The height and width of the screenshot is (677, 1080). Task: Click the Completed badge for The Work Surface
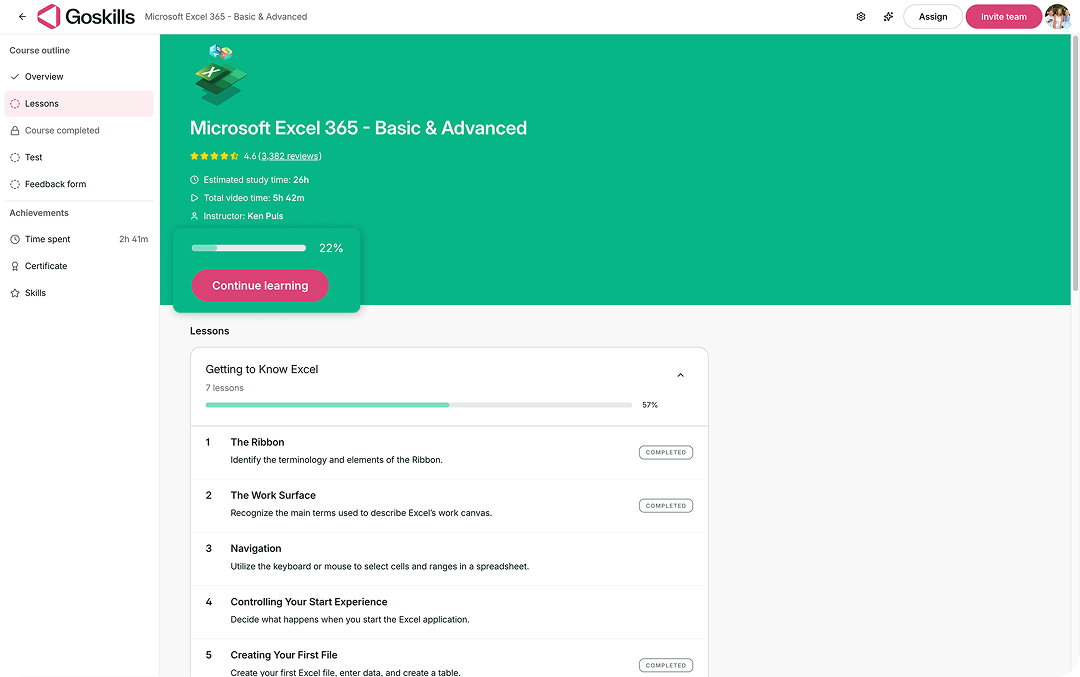665,506
